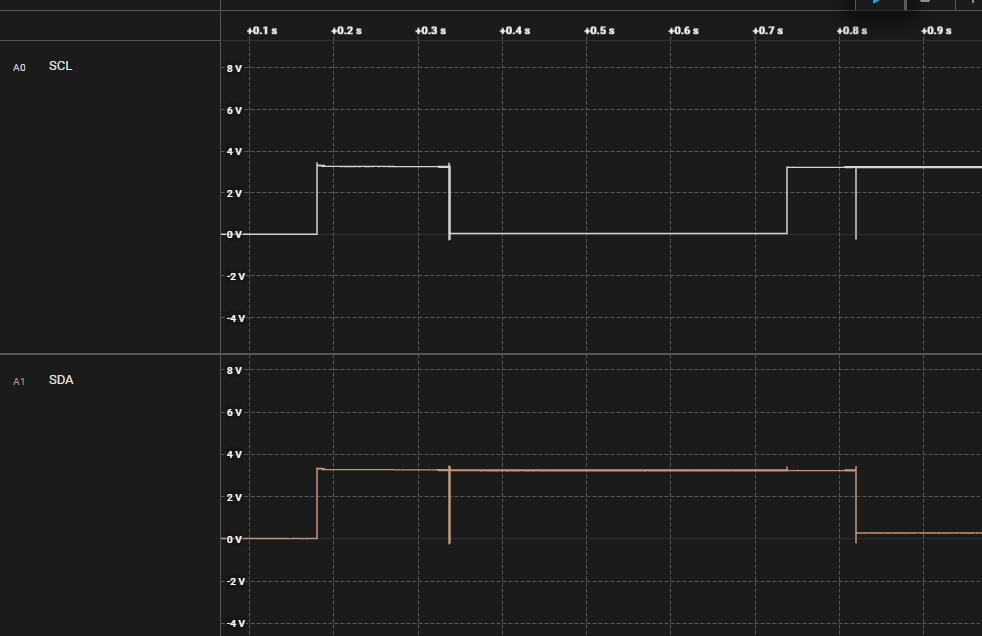
Task: Click the SDA downward spike after +0.3 s
Action: click(450, 505)
